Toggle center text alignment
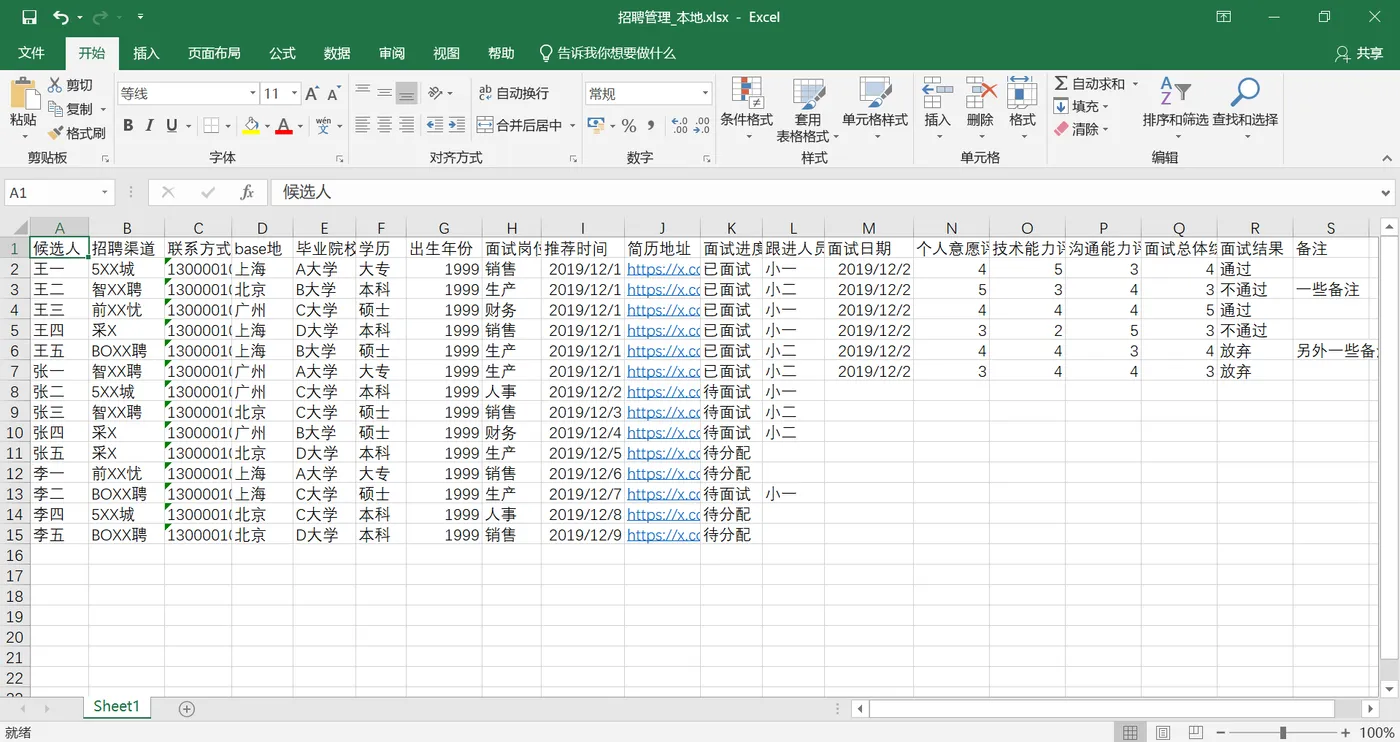Screen dimensions: 1400x742 tap(384, 125)
